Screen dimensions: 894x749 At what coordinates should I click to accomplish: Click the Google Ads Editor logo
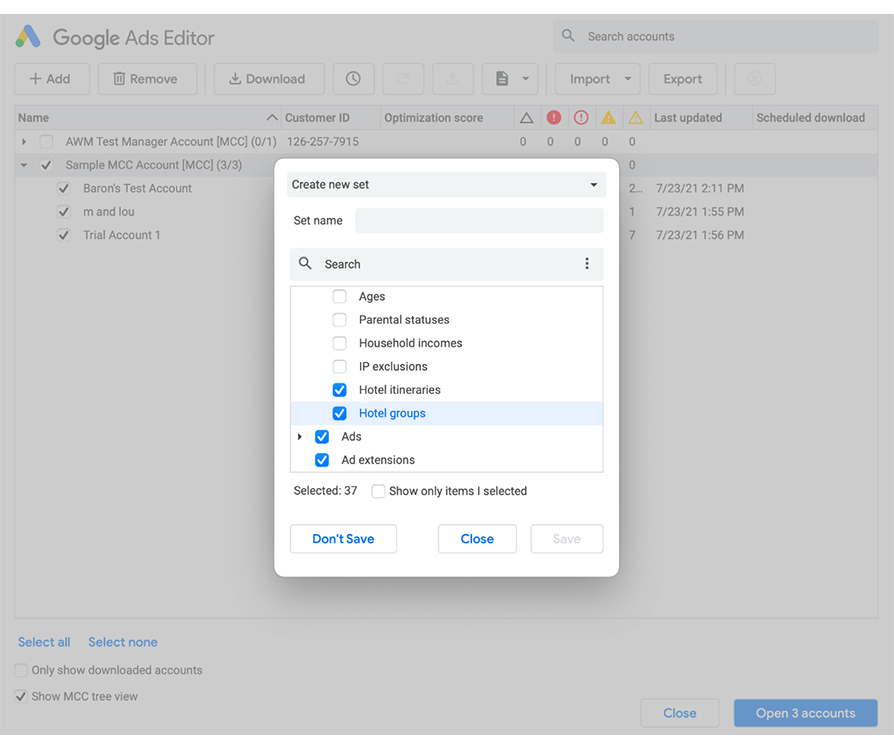pos(28,37)
